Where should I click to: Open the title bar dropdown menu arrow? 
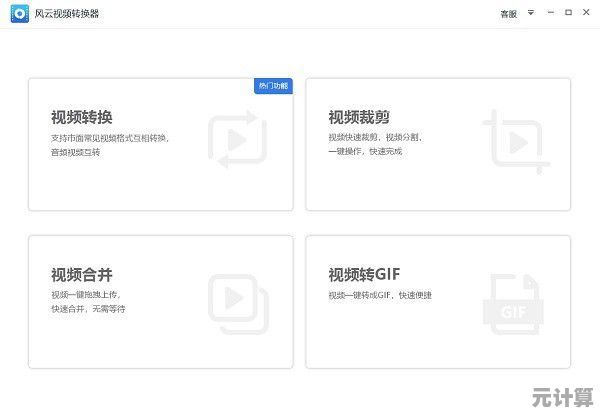[x=531, y=13]
